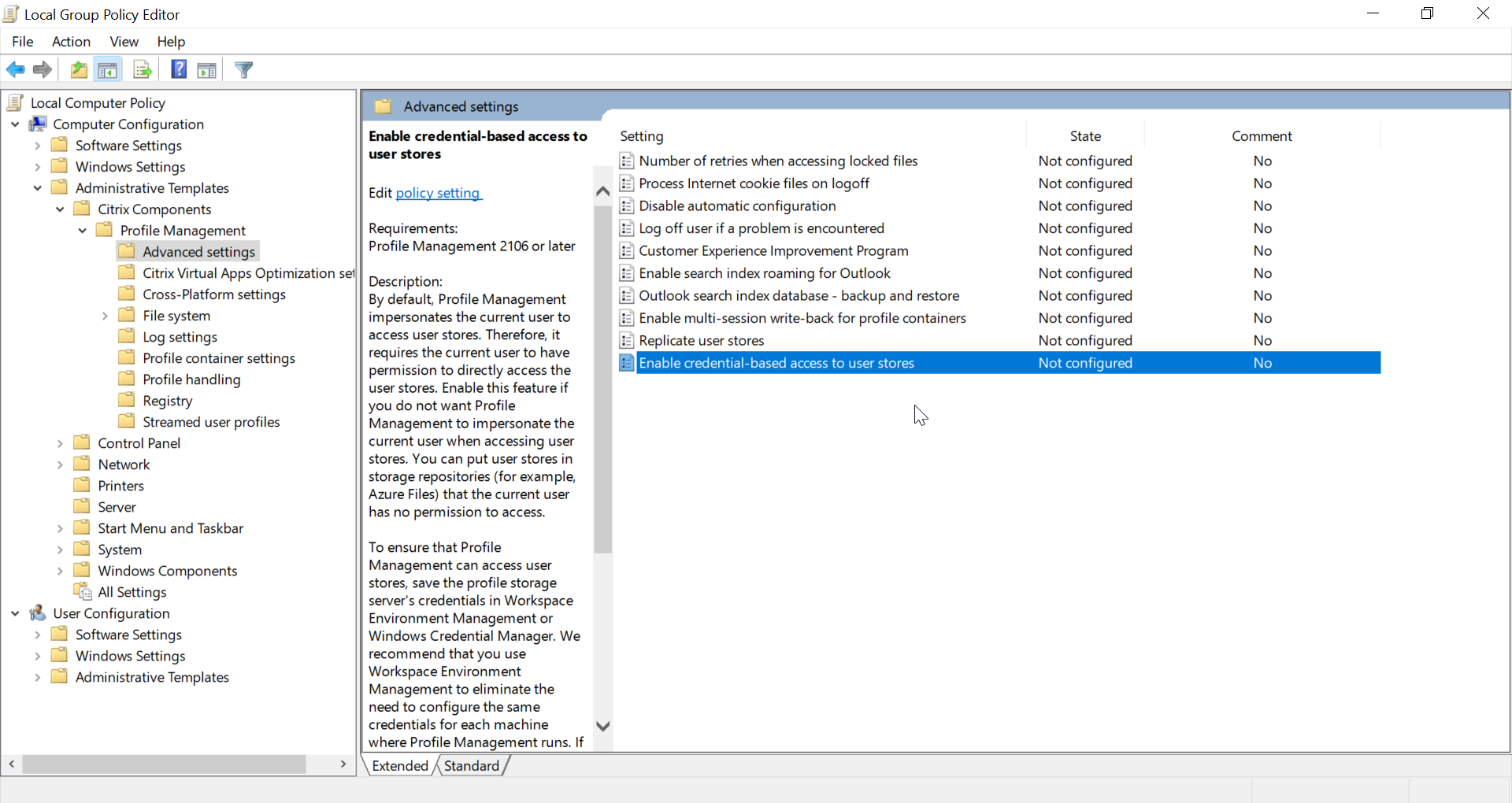Collapse Computer Configuration's Administrative Templates node
The width and height of the screenshot is (1512, 803).
[37, 187]
